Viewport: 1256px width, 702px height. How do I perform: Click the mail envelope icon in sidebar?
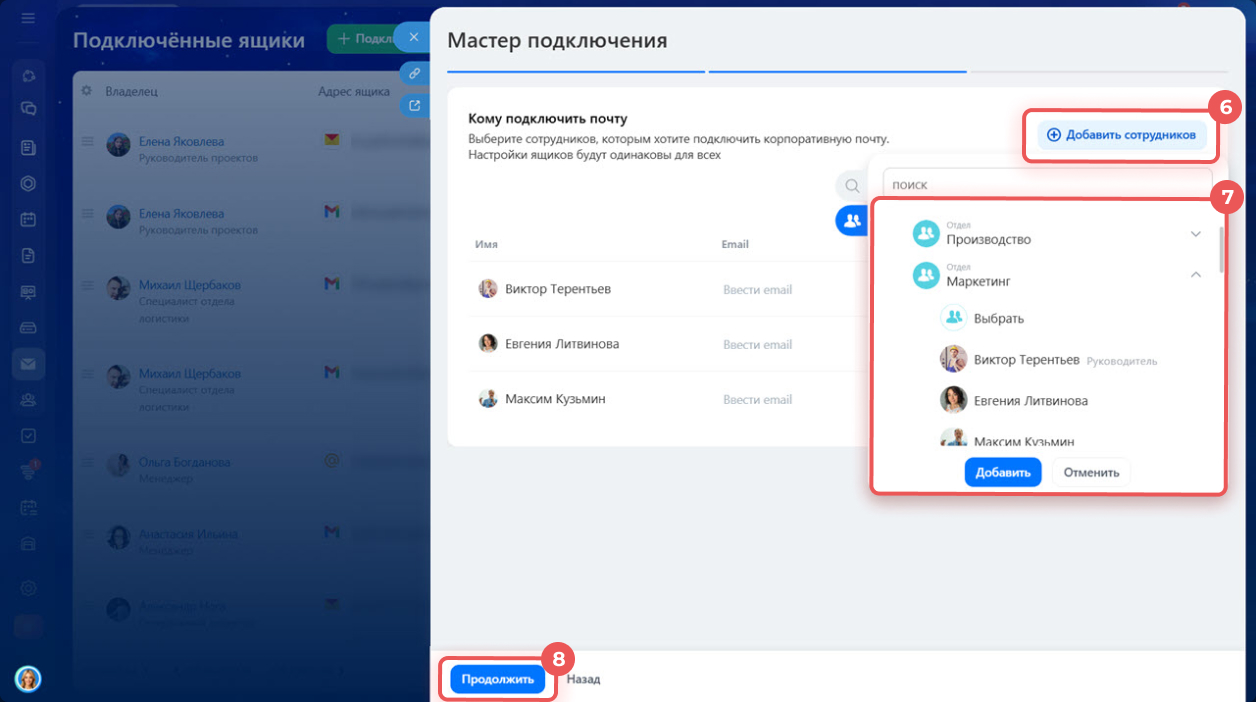[x=28, y=364]
